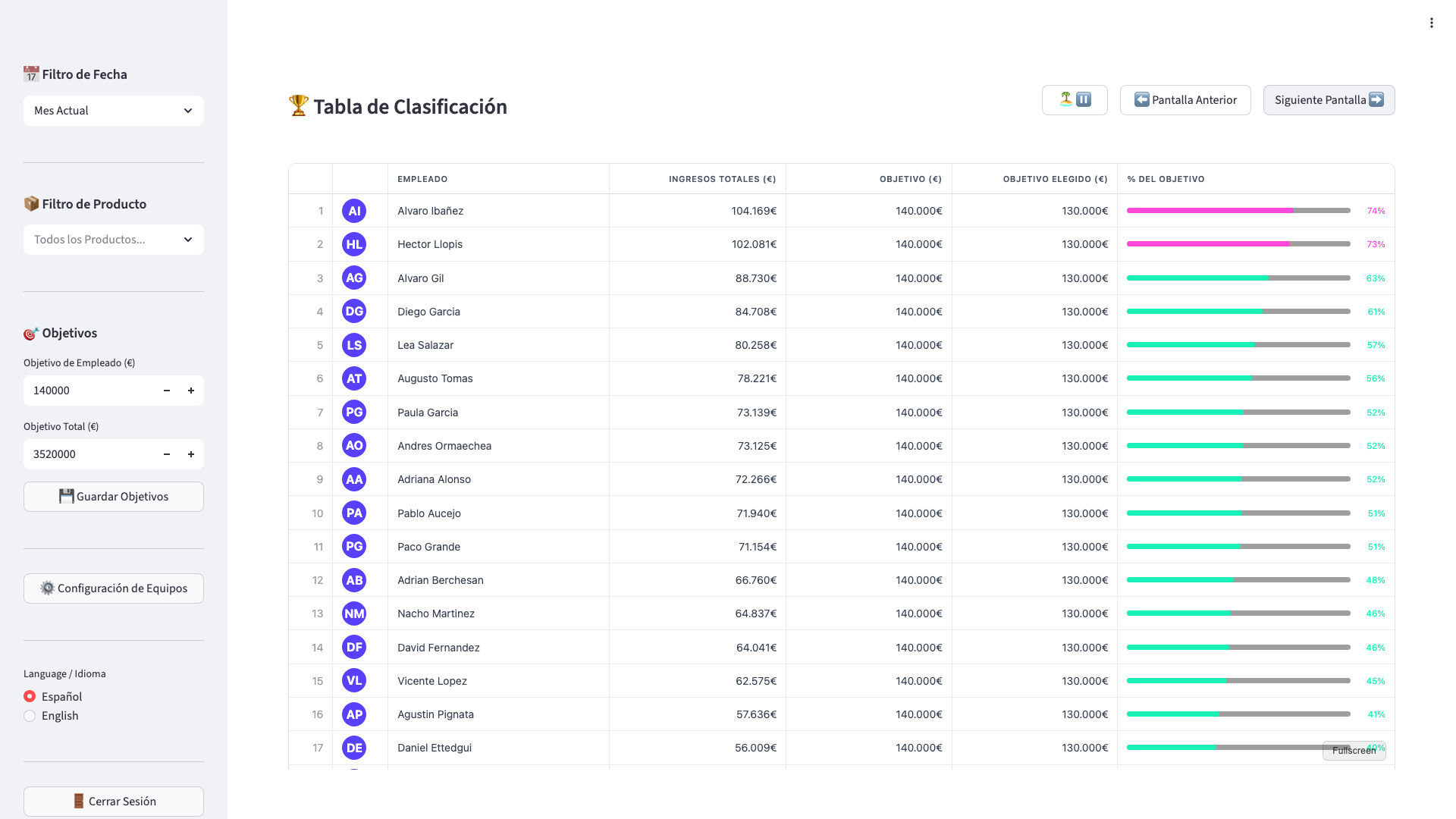Viewport: 1456px width, 819px height.
Task: Click Alvaro Gil's 63% progress bar
Action: coord(1238,278)
